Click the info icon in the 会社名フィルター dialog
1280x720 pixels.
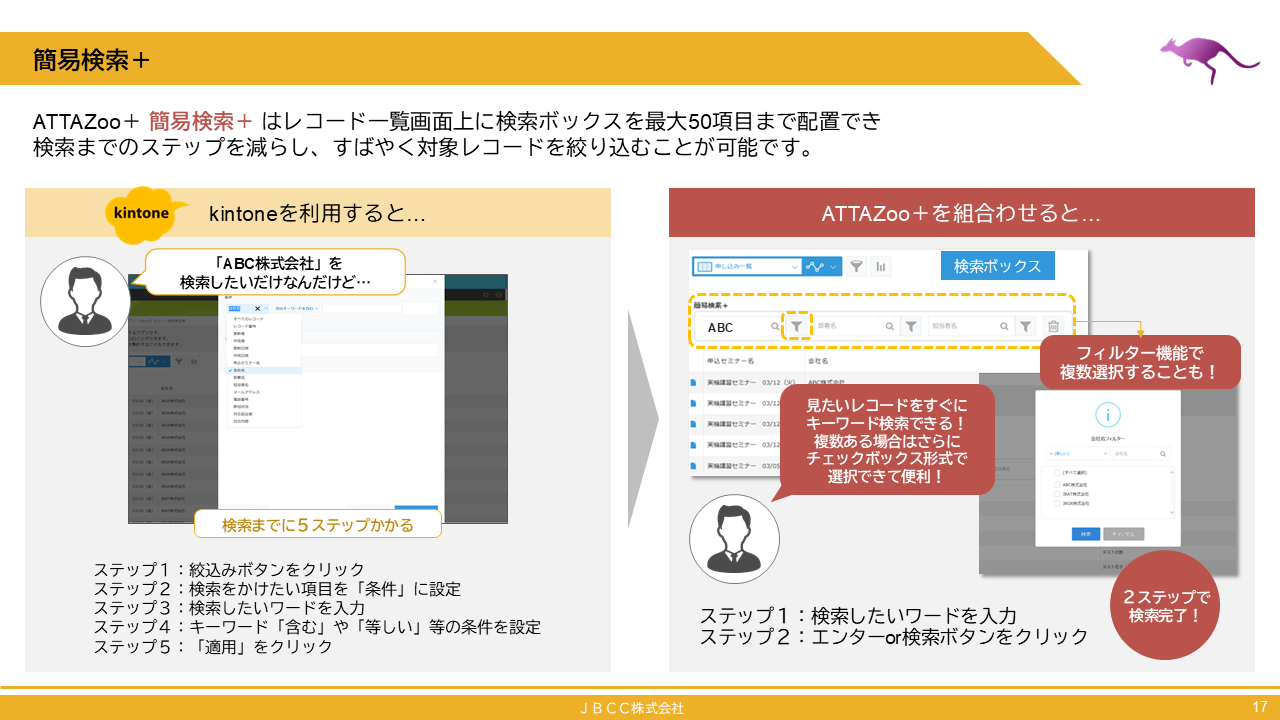click(1108, 414)
